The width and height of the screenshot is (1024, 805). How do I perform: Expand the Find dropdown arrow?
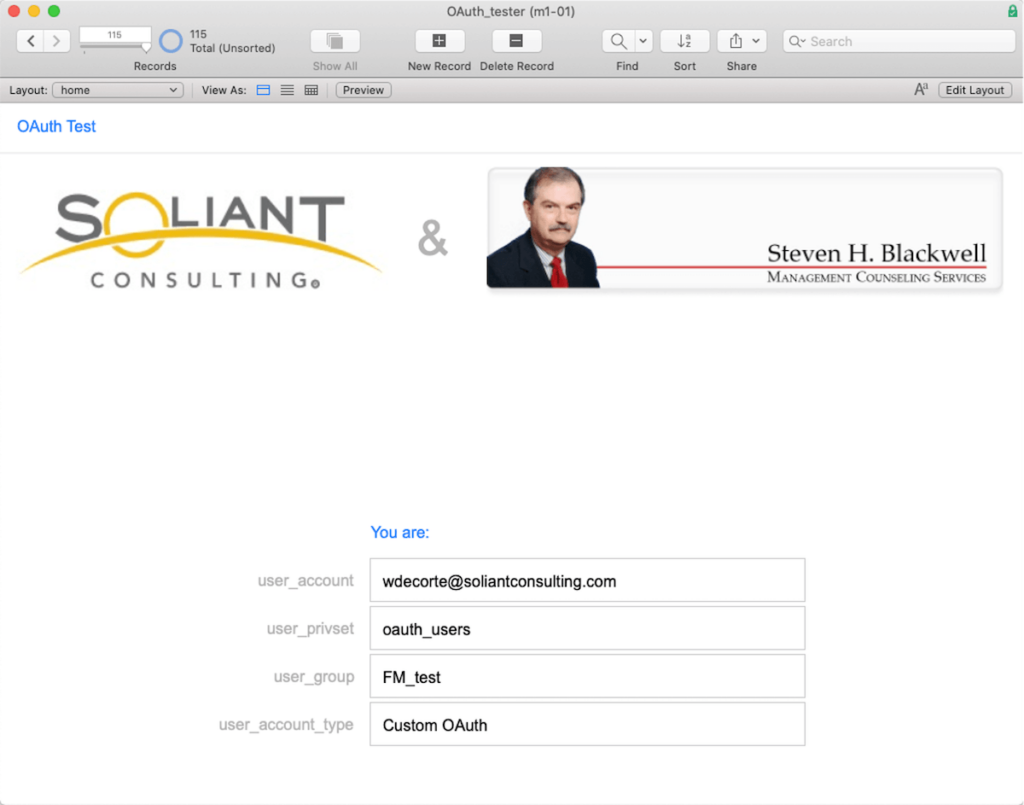coord(643,41)
